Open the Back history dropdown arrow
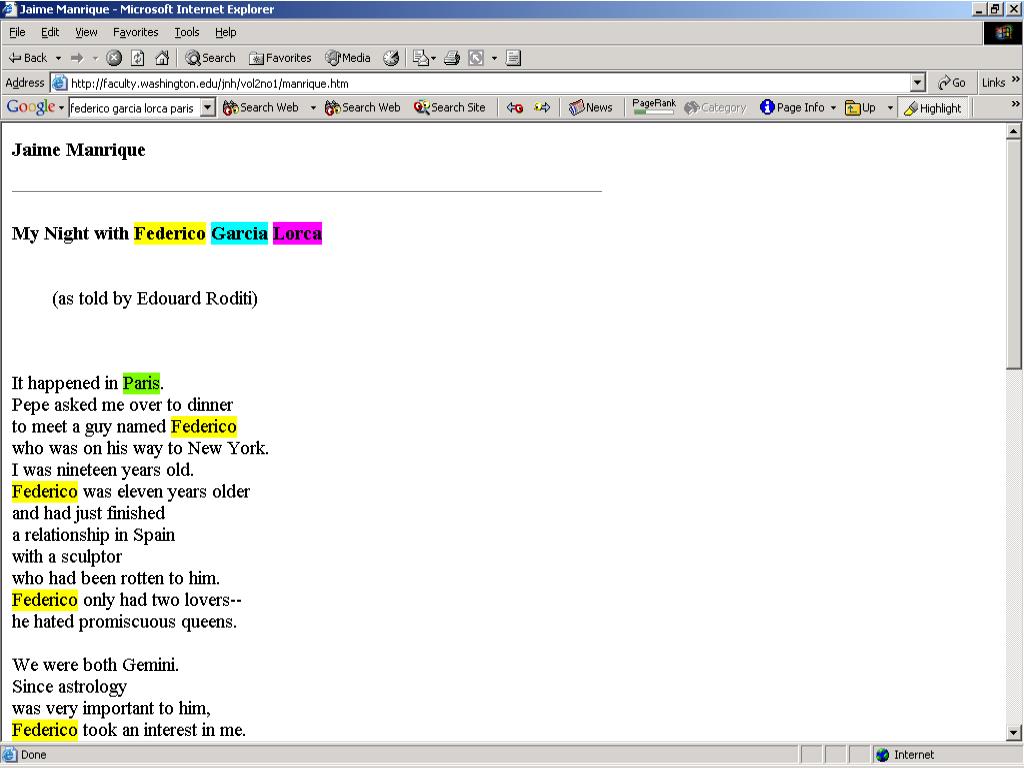1024x768 pixels. [58, 58]
